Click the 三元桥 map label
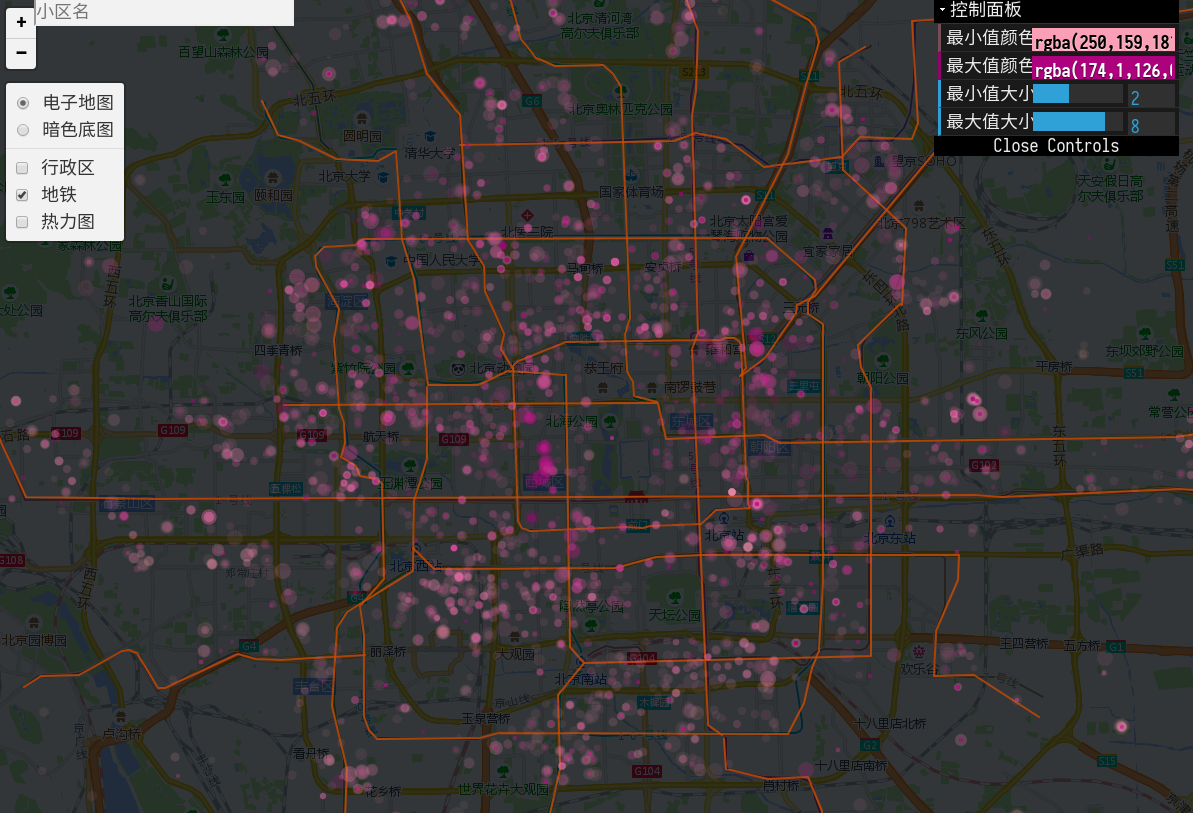This screenshot has height=813, width=1193. click(801, 308)
